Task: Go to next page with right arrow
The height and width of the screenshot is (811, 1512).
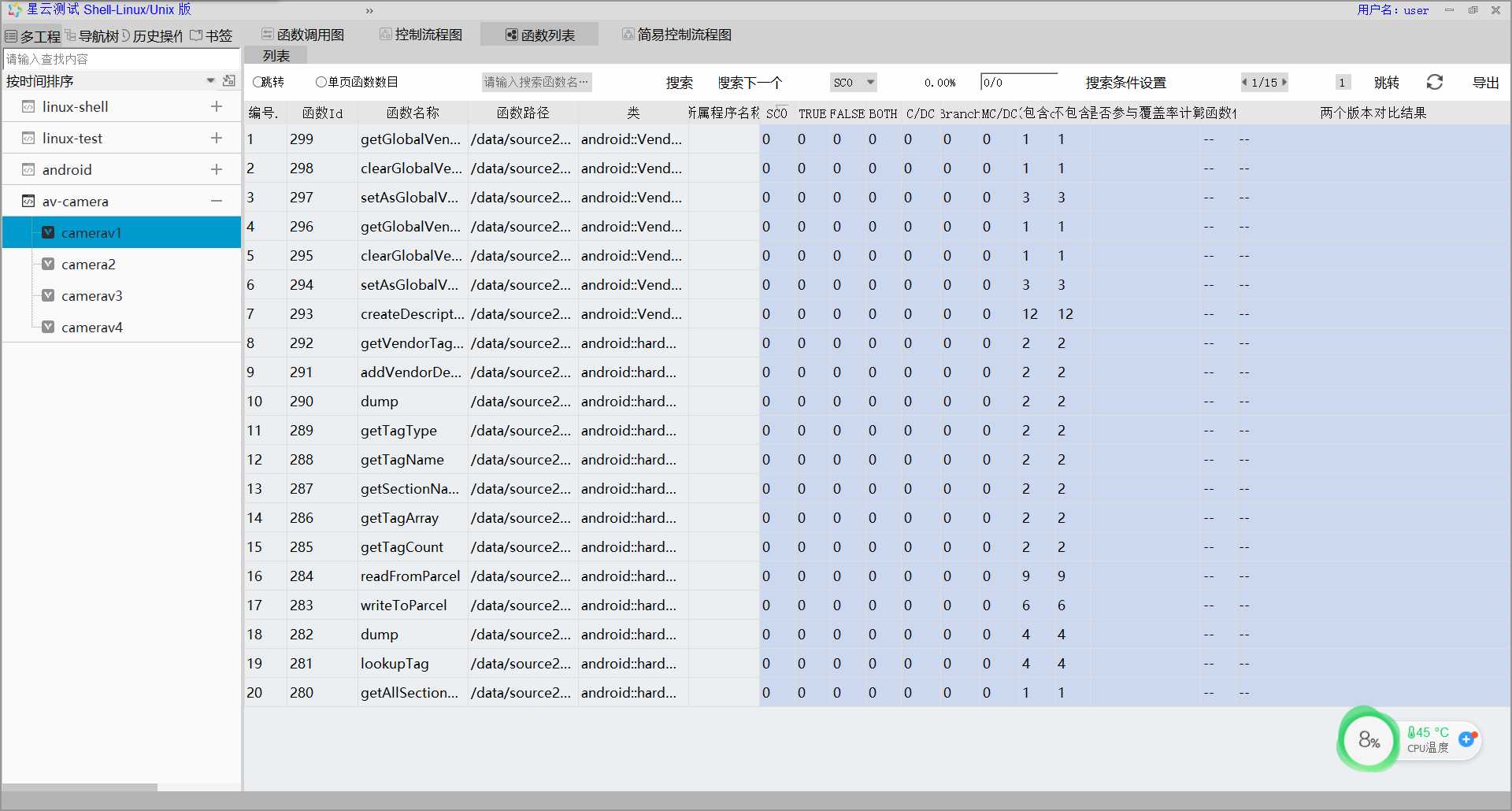Action: pos(1284,82)
